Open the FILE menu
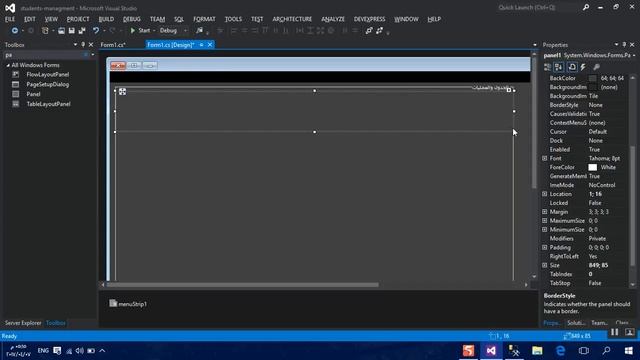 pyautogui.click(x=10, y=19)
